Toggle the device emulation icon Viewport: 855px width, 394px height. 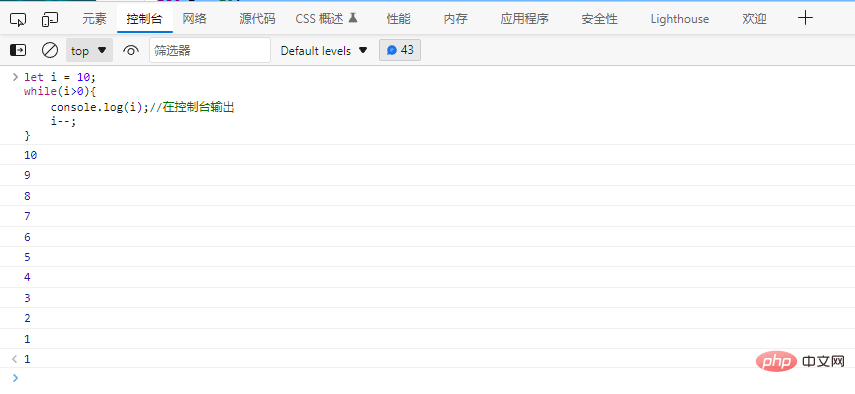click(50, 20)
